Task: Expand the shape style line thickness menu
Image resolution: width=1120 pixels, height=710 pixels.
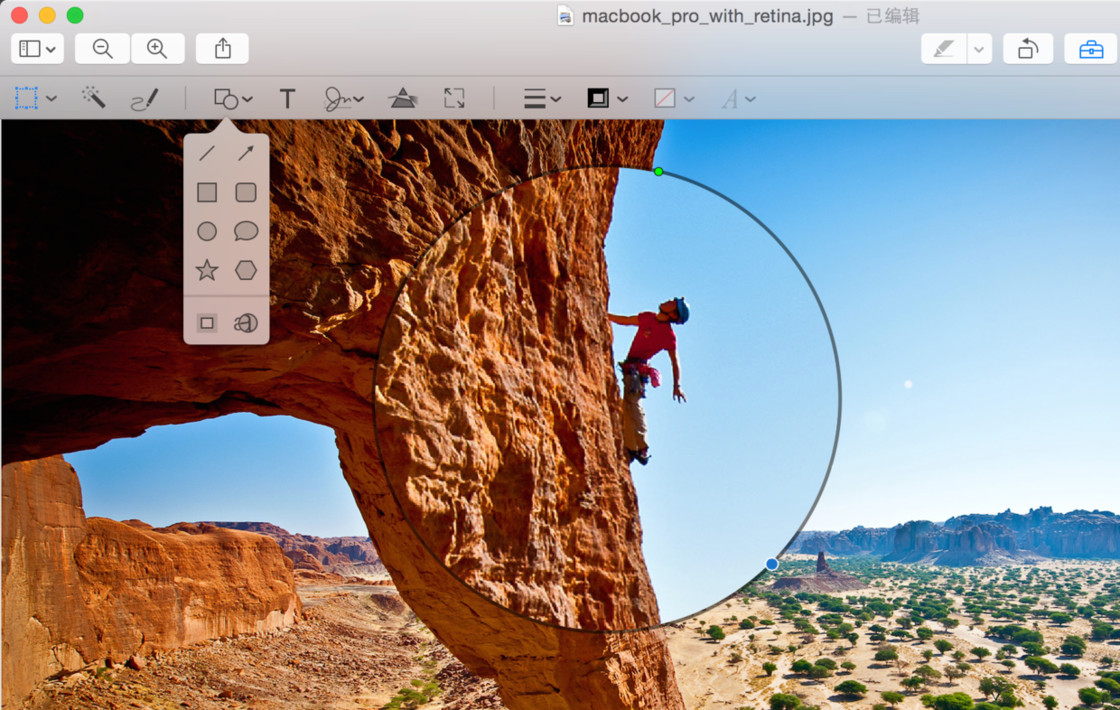Action: [542, 99]
